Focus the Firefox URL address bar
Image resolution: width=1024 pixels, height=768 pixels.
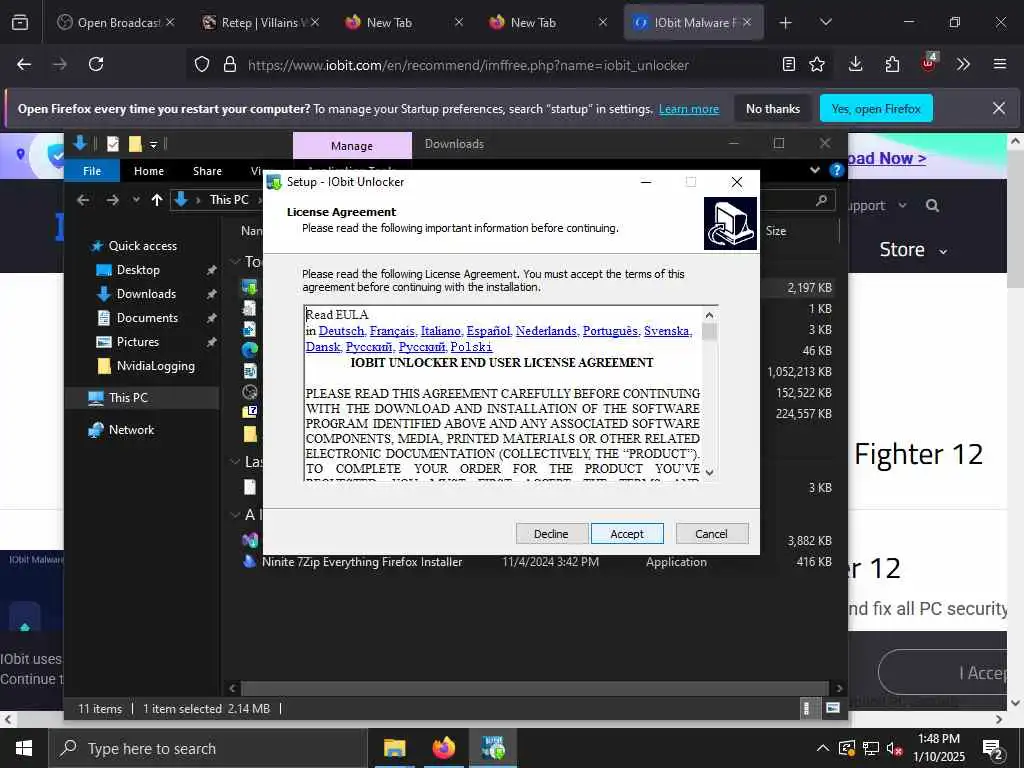(468, 65)
